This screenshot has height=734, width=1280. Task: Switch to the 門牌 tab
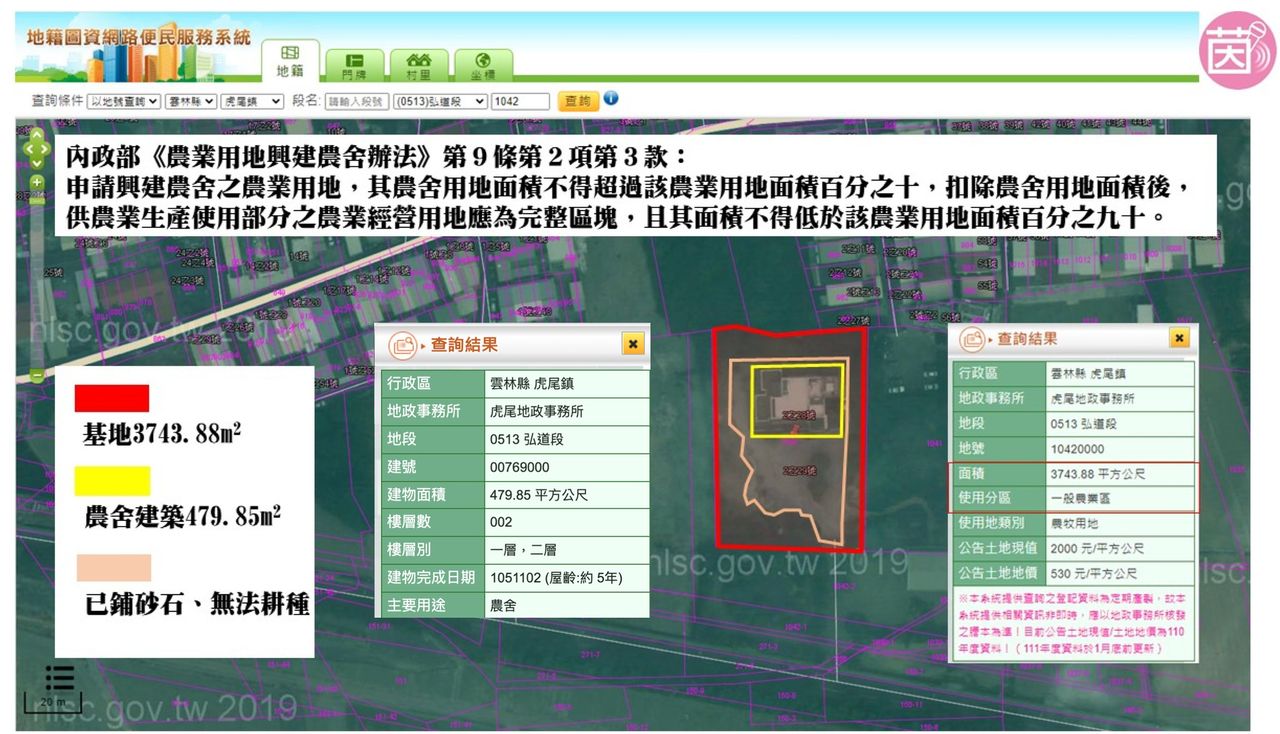click(354, 65)
